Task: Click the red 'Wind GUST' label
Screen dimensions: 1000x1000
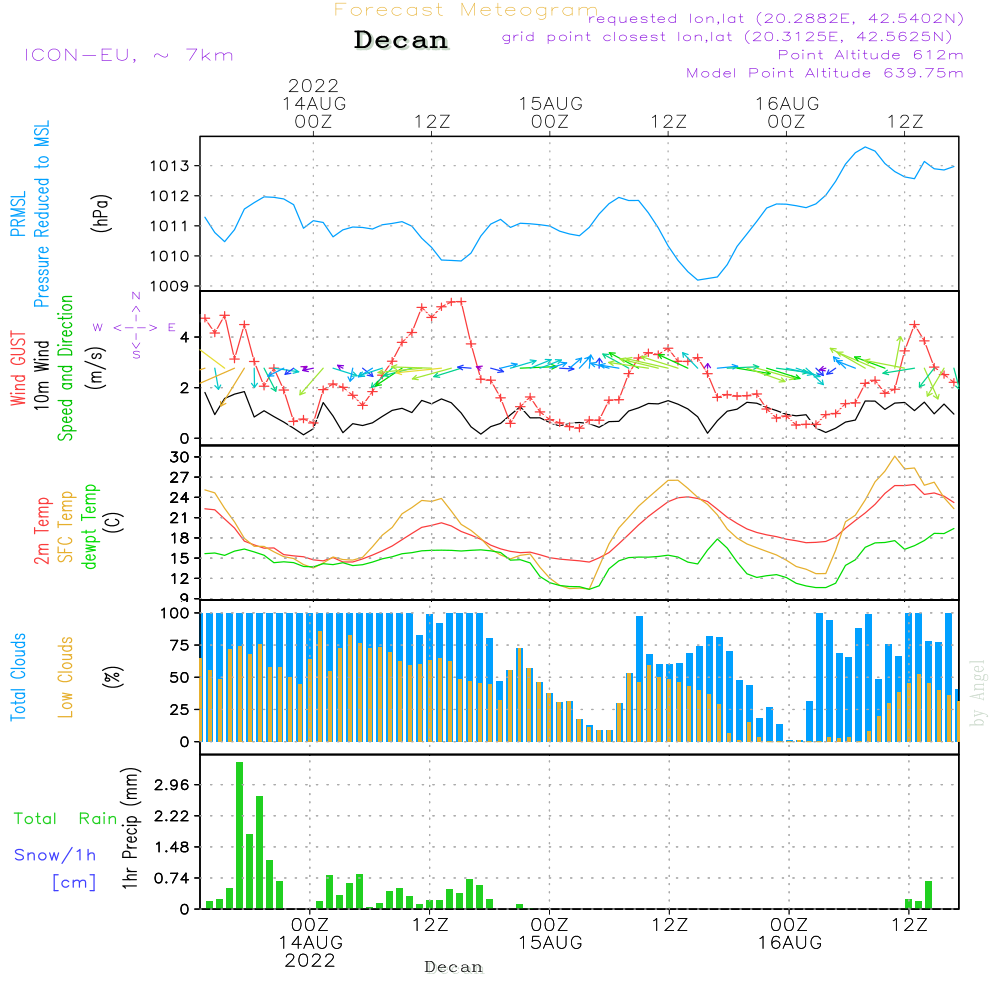Action: (18, 369)
